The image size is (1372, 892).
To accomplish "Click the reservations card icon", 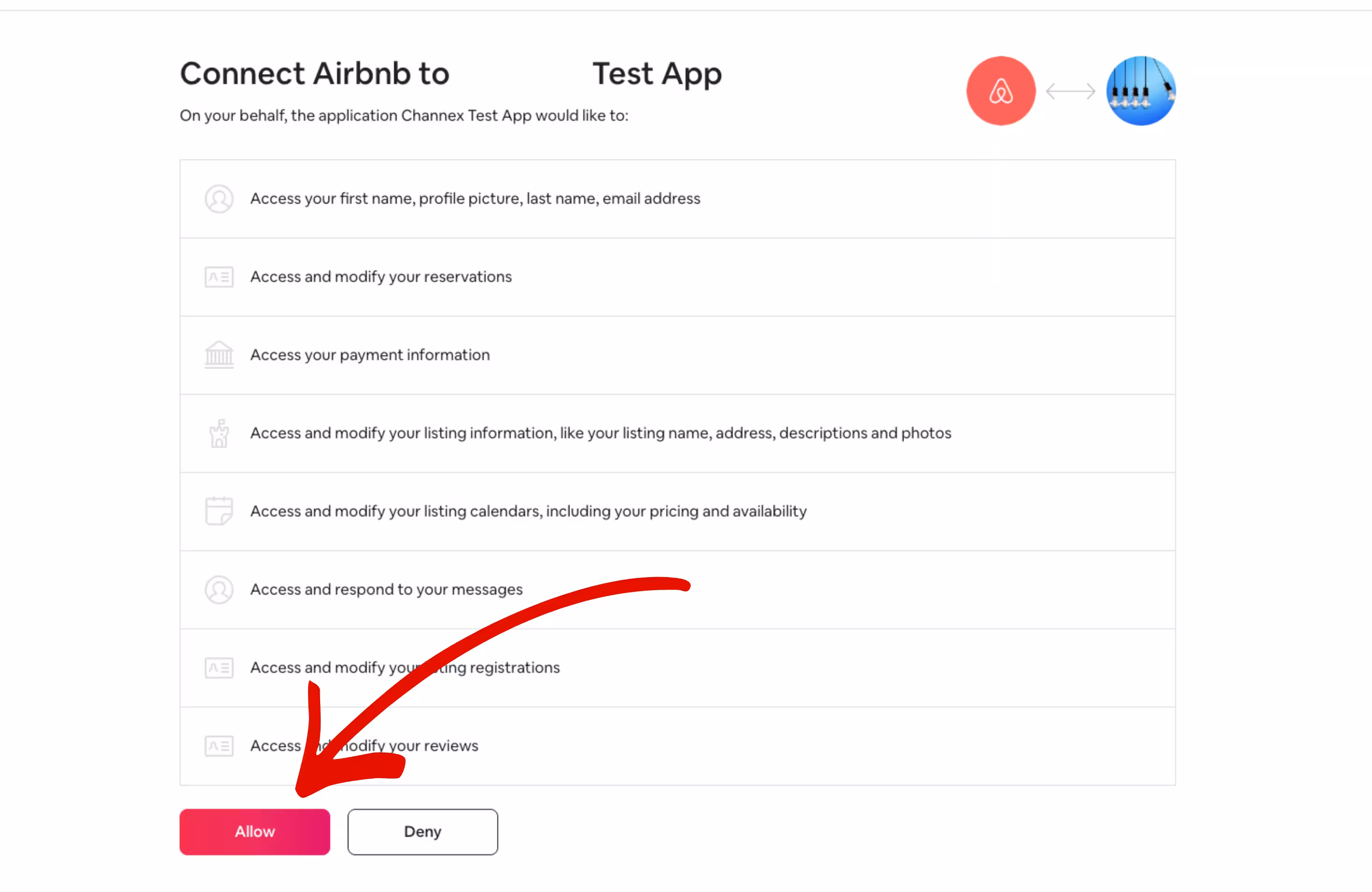I will tap(219, 277).
